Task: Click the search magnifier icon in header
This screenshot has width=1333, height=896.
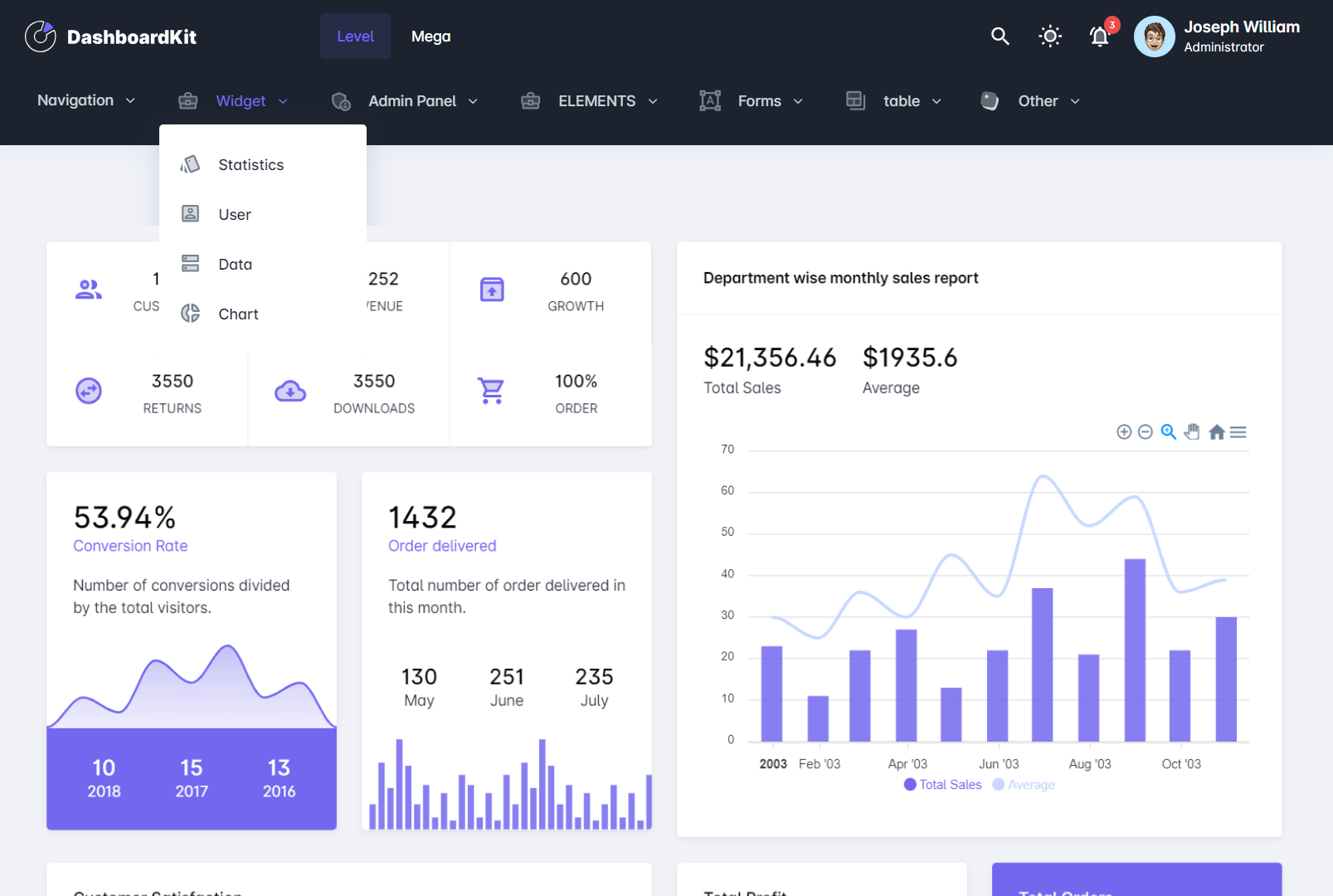Action: click(1000, 37)
